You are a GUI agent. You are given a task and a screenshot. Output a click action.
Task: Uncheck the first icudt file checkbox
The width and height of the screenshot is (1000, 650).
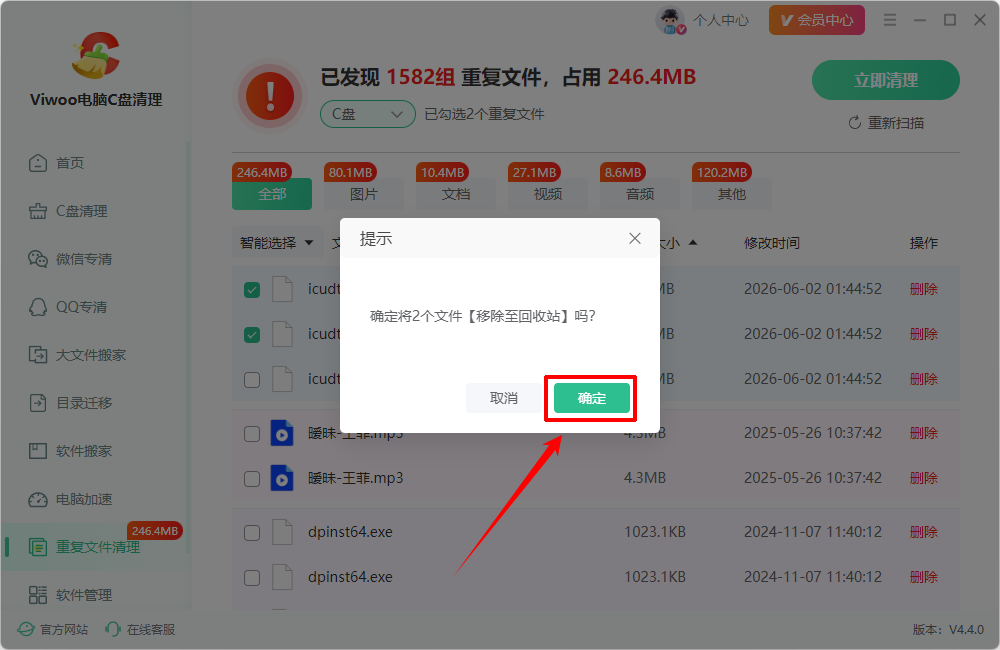(x=252, y=290)
